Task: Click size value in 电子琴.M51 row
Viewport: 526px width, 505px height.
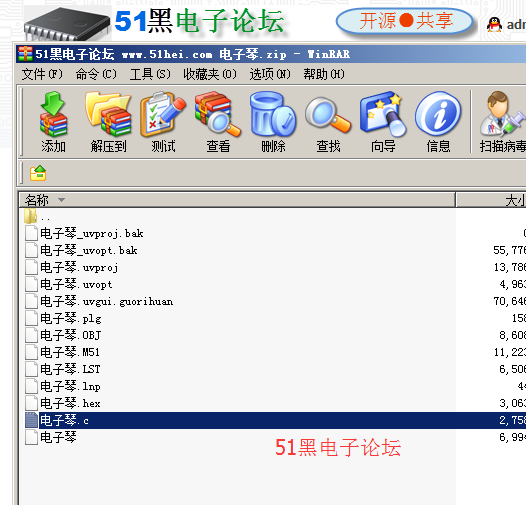Action: 510,352
